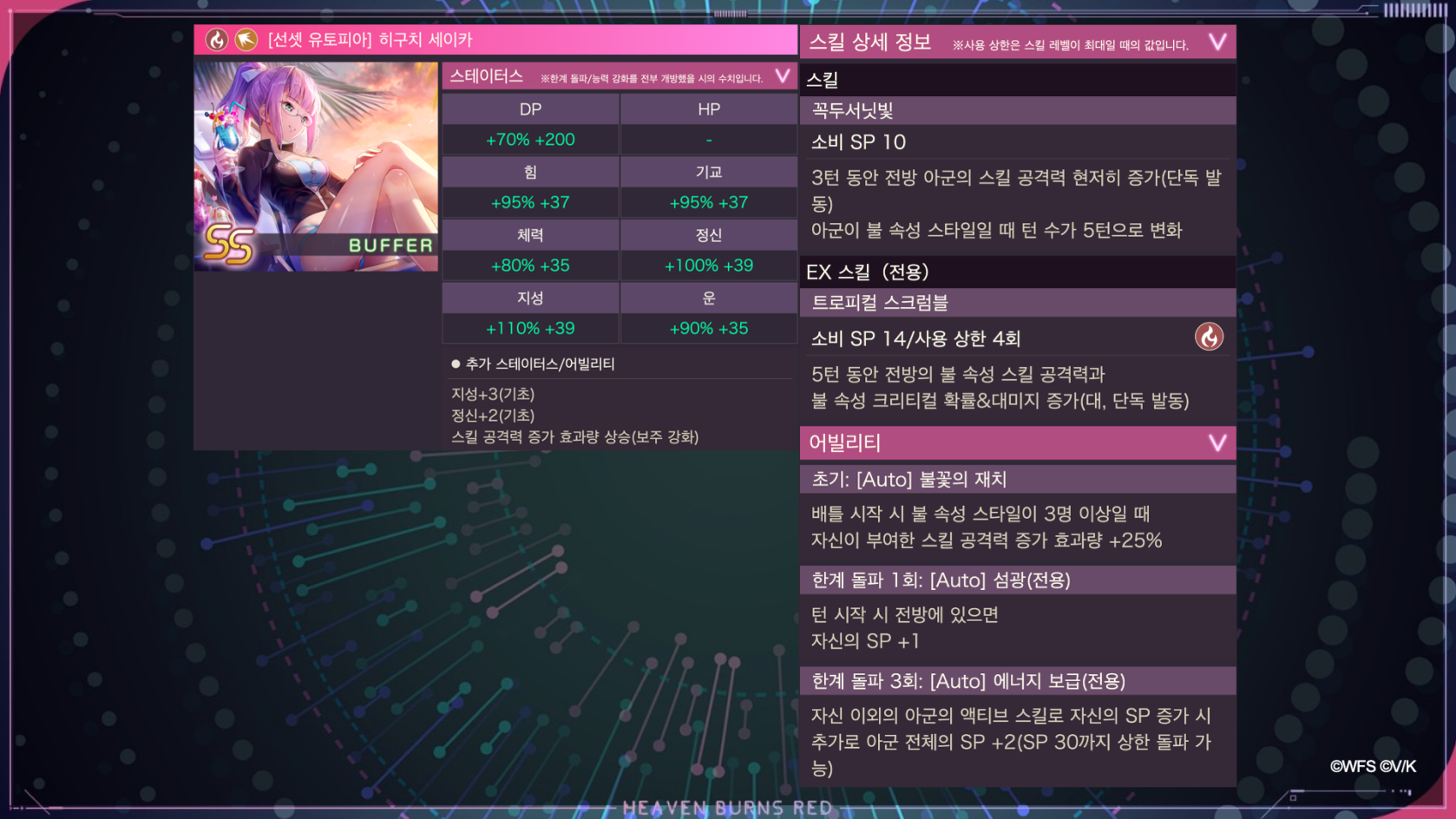Click the 지성 stat header cell

(530, 298)
